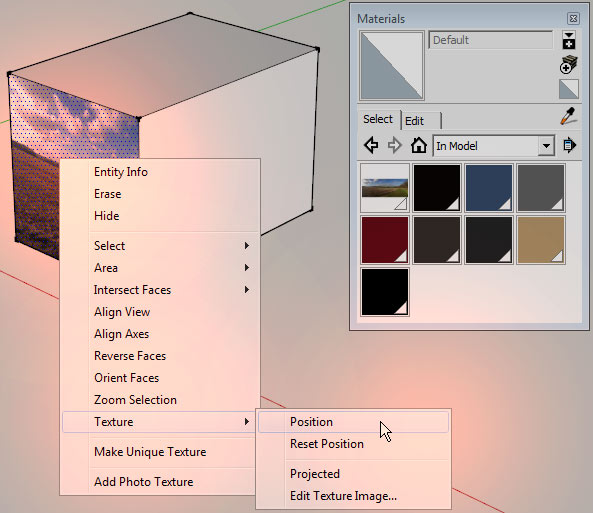The image size is (593, 513).
Task: Switch to the Edit tab
Action: click(x=421, y=121)
